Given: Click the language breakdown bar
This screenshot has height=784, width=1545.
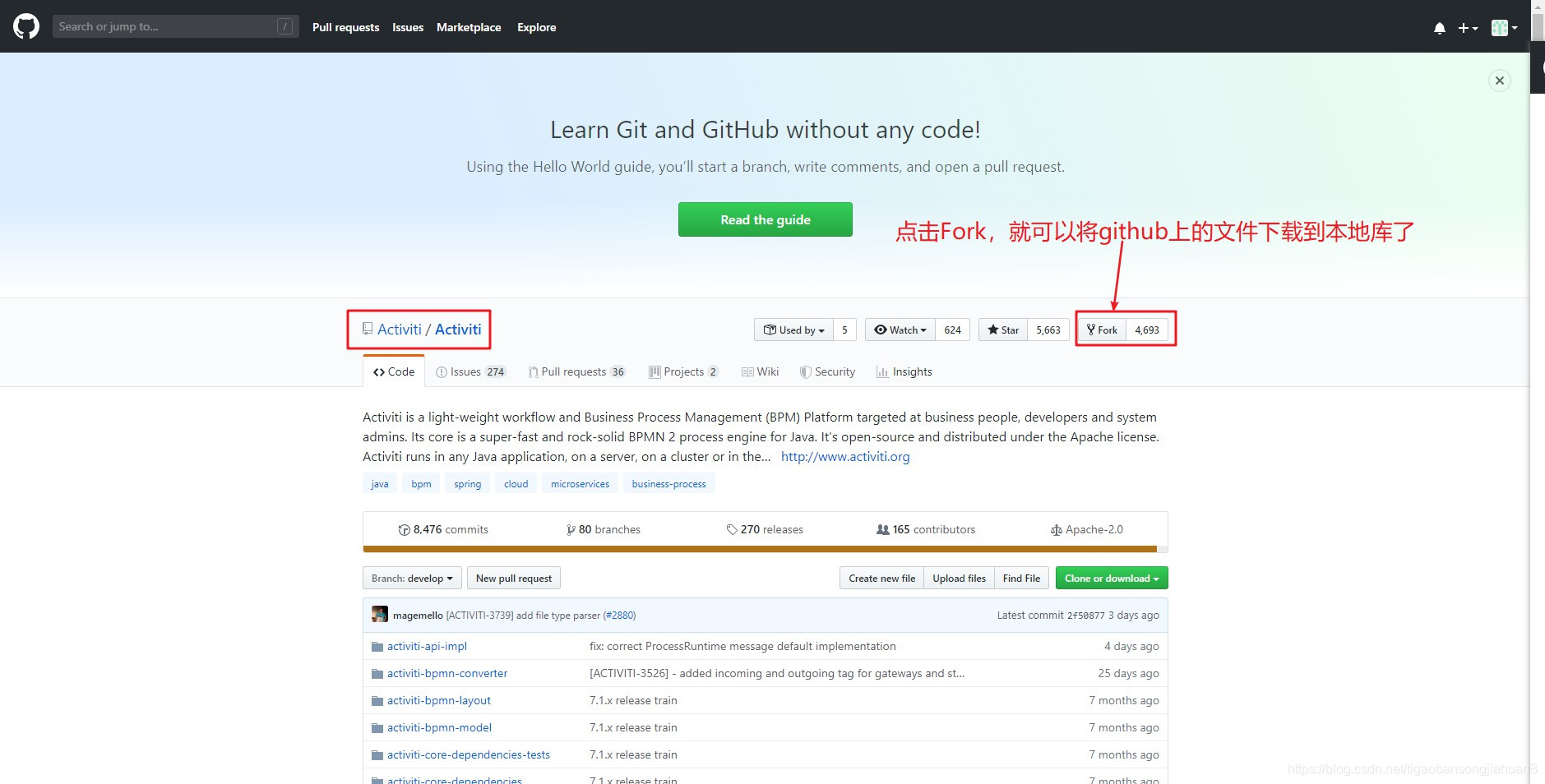Looking at the screenshot, I should pos(765,549).
